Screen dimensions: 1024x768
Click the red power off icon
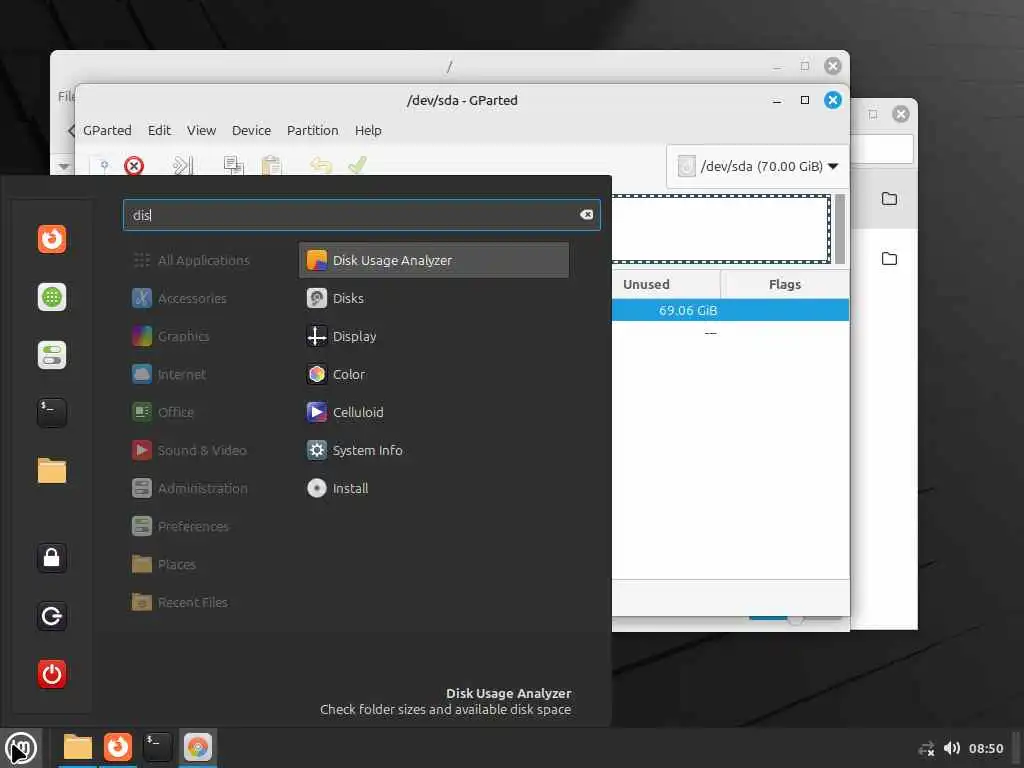tap(52, 674)
